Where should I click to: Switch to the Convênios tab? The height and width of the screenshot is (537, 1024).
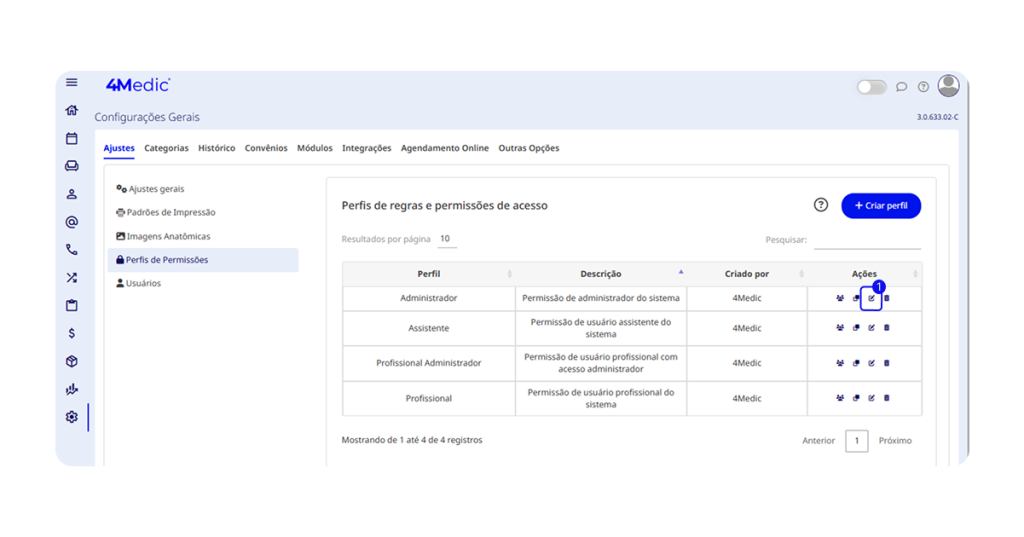pos(266,148)
